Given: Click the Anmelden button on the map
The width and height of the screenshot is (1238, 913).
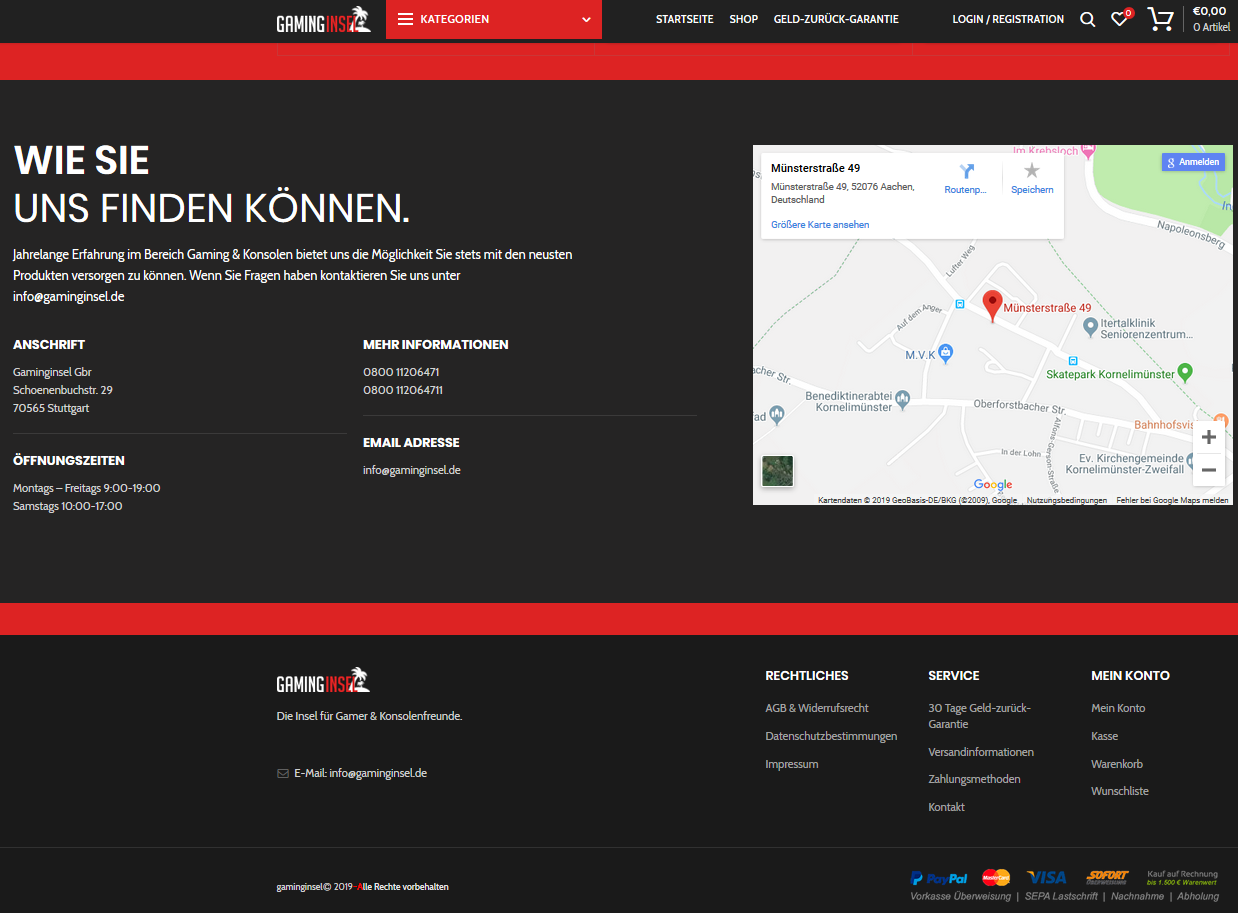Looking at the screenshot, I should pyautogui.click(x=1193, y=162).
